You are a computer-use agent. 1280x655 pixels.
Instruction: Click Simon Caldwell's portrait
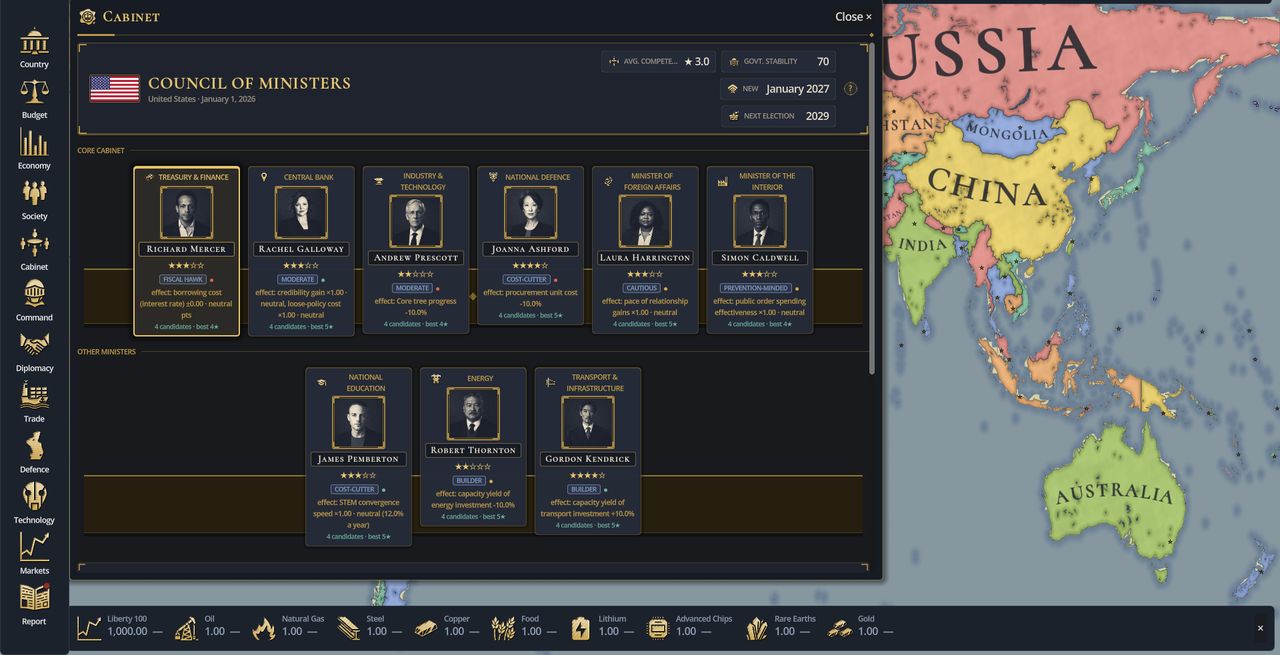pos(760,221)
